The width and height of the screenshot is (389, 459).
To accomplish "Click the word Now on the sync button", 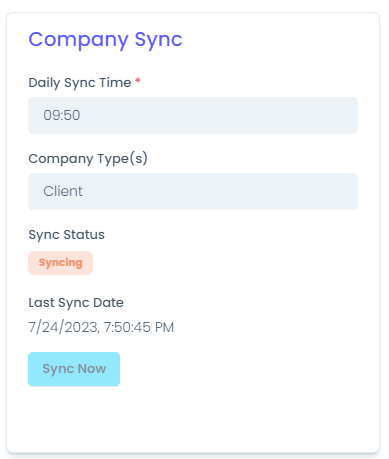I will (92, 369).
